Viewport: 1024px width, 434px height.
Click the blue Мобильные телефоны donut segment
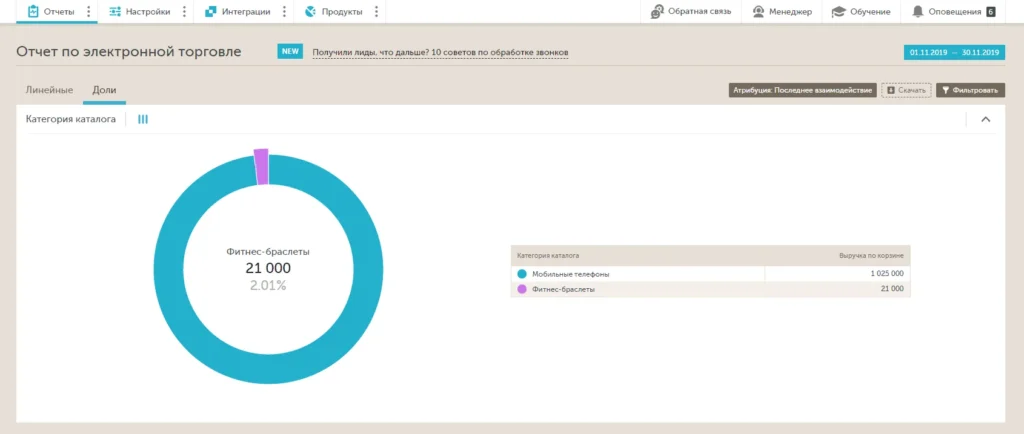268,367
